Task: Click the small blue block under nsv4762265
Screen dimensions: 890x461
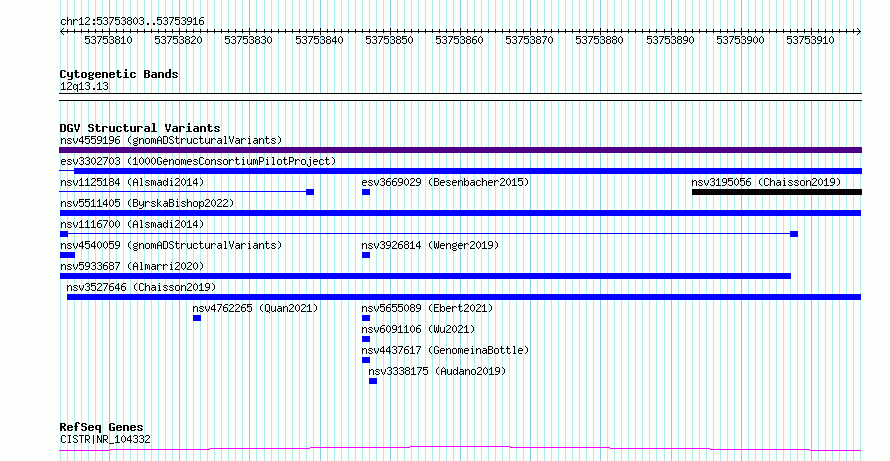Action: (197, 318)
